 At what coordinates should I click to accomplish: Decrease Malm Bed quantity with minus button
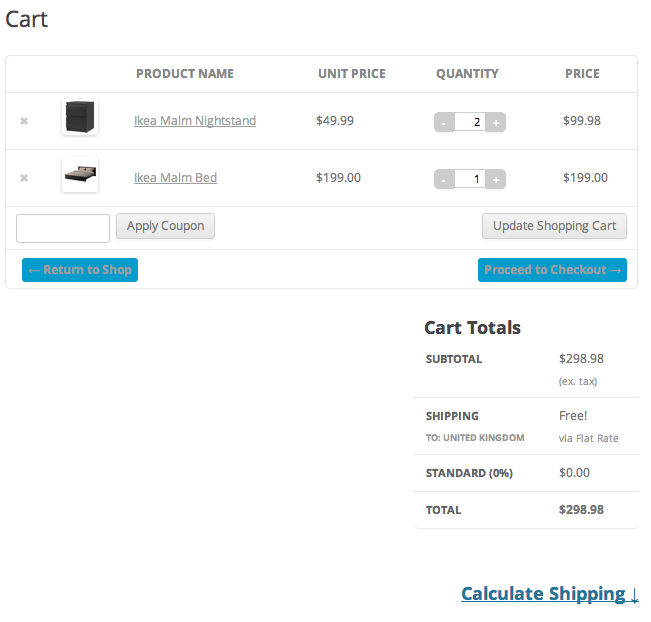[x=444, y=179]
